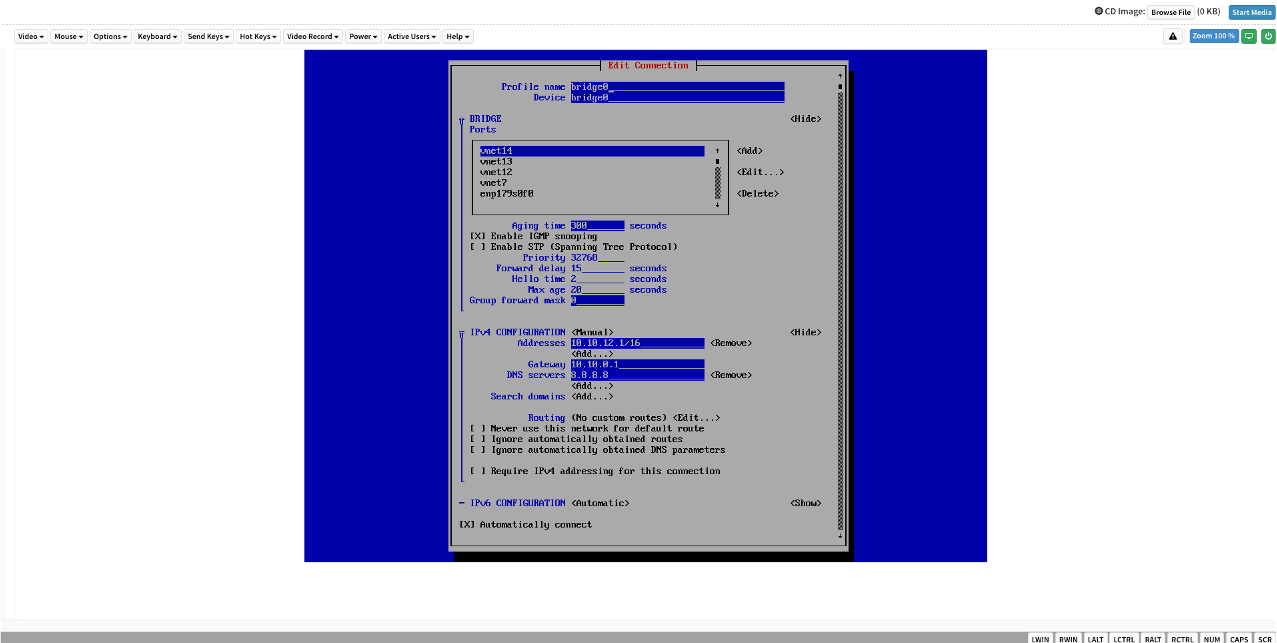The width and height of the screenshot is (1277, 643).
Task: Show the IPv6 CONFIGURATION section
Action: [805, 503]
